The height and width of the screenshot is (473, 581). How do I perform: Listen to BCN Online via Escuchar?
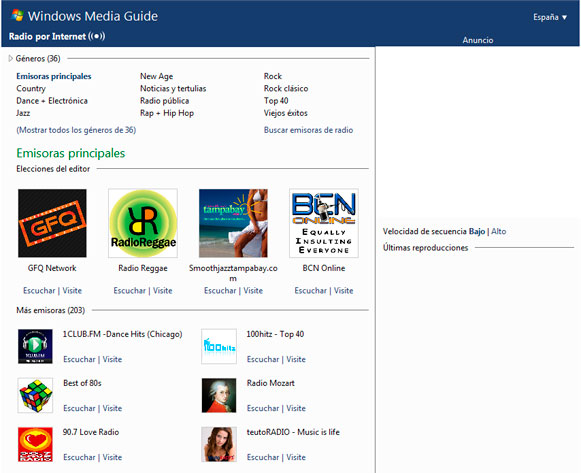coord(311,291)
